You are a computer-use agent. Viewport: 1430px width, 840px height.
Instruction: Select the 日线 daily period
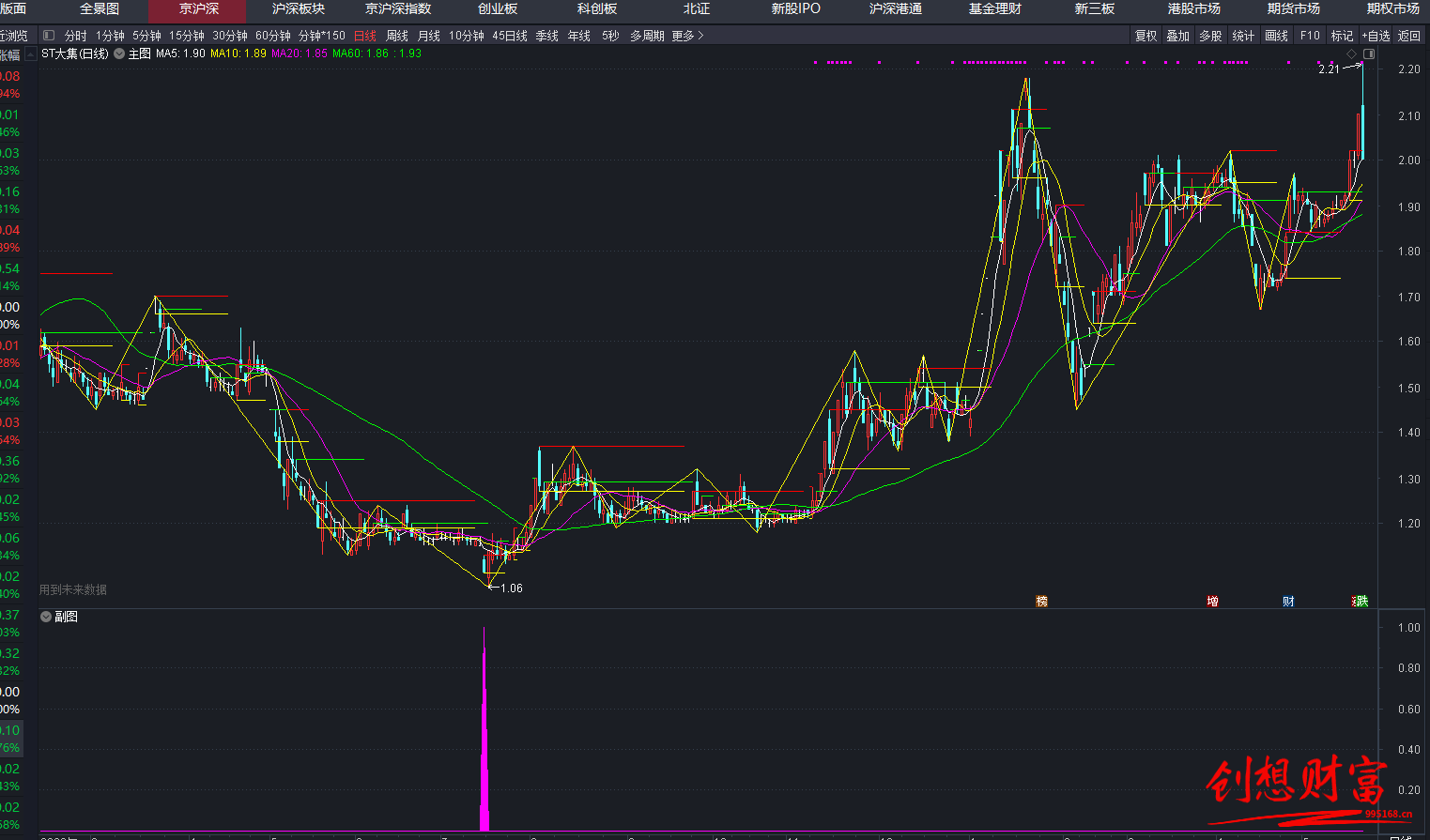pyautogui.click(x=365, y=36)
